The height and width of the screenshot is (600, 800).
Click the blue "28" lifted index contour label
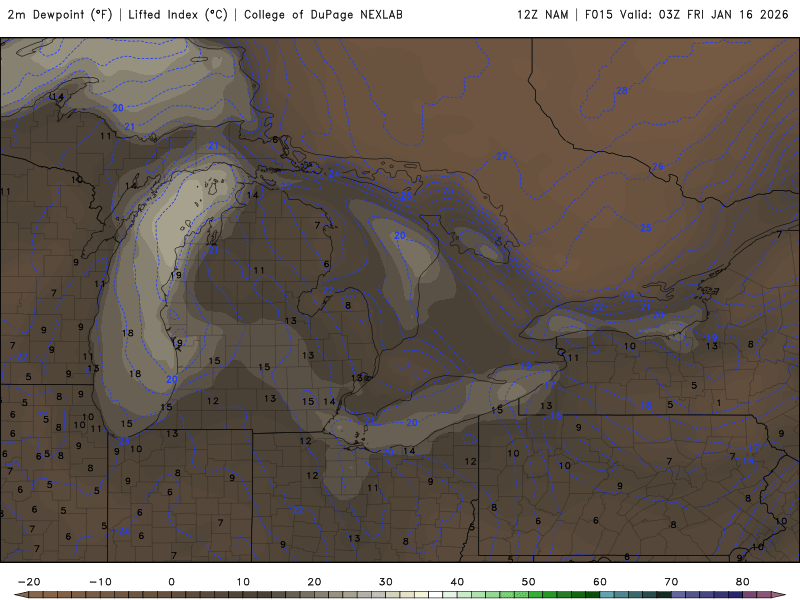621,91
